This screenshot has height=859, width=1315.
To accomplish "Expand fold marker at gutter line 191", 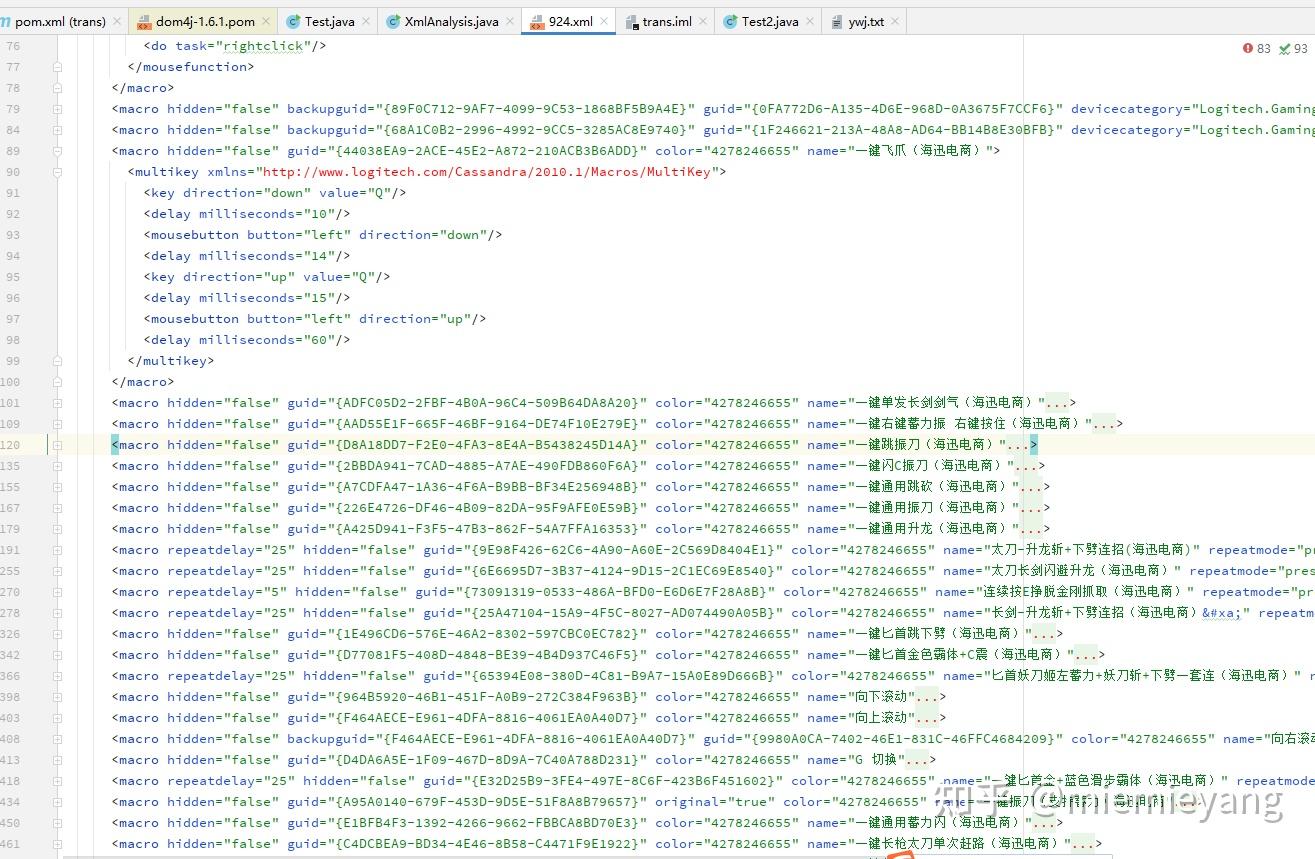I will 57,550.
